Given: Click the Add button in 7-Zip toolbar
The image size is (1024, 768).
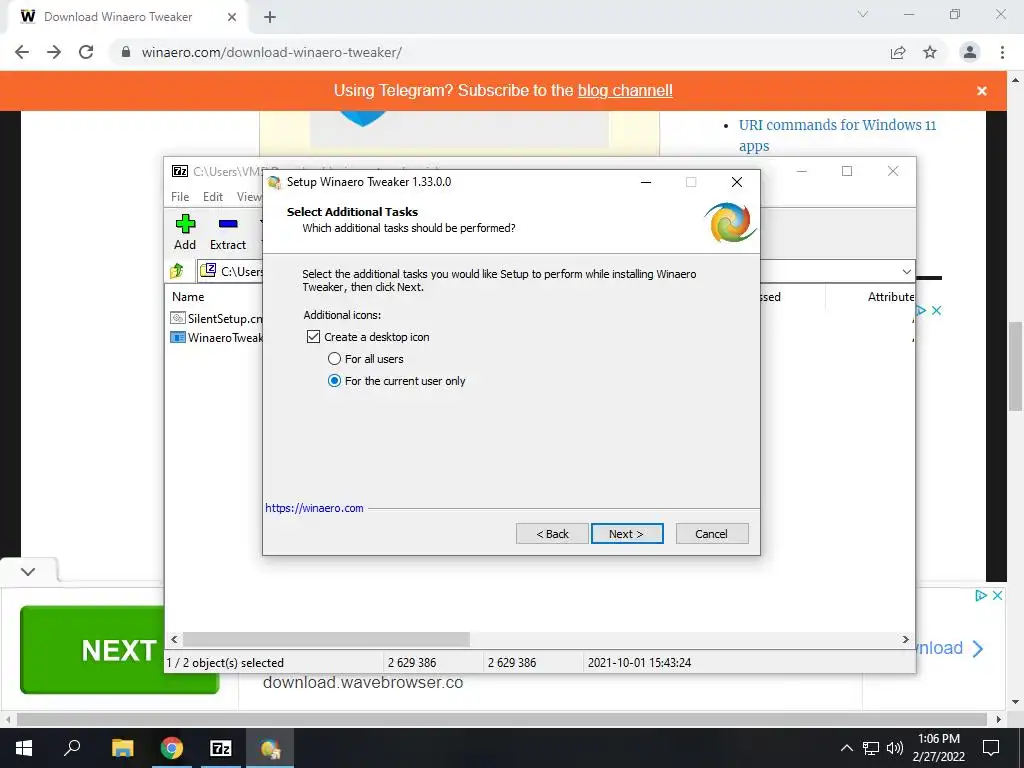Looking at the screenshot, I should click(185, 232).
